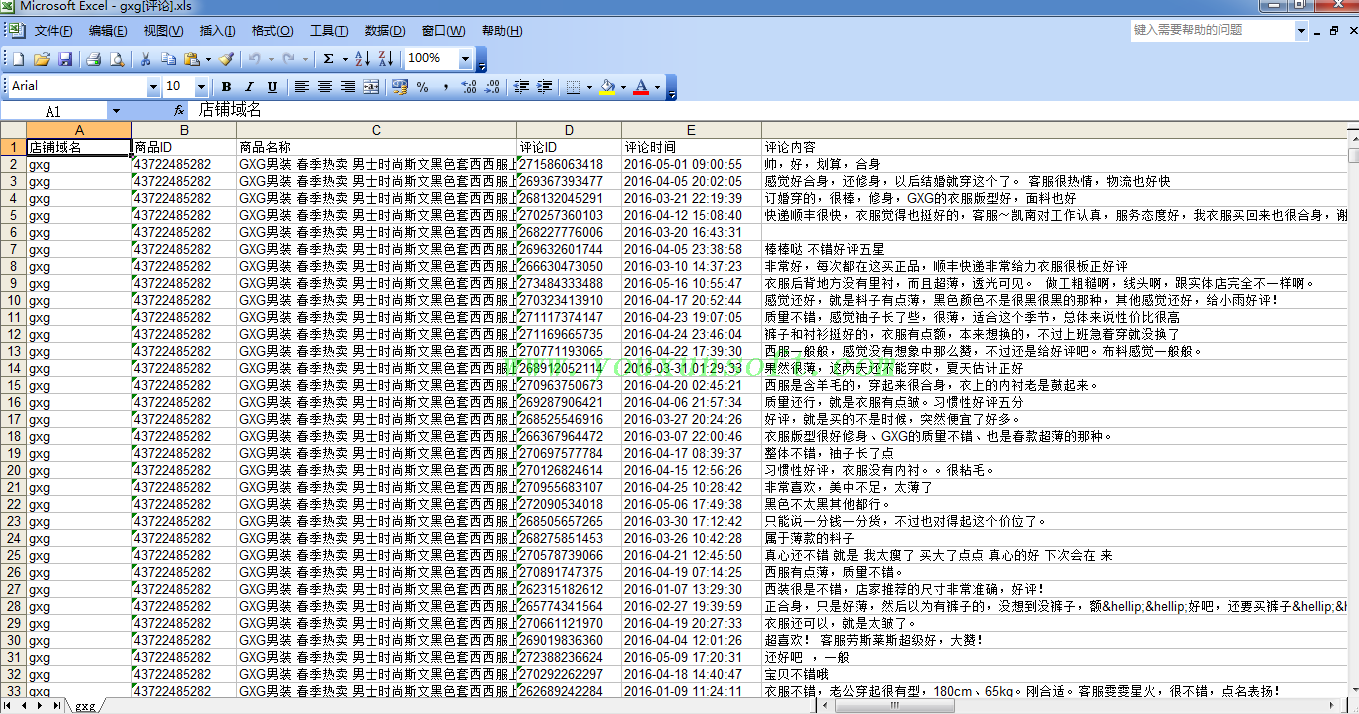Click the Name Box showing A1

click(55, 111)
